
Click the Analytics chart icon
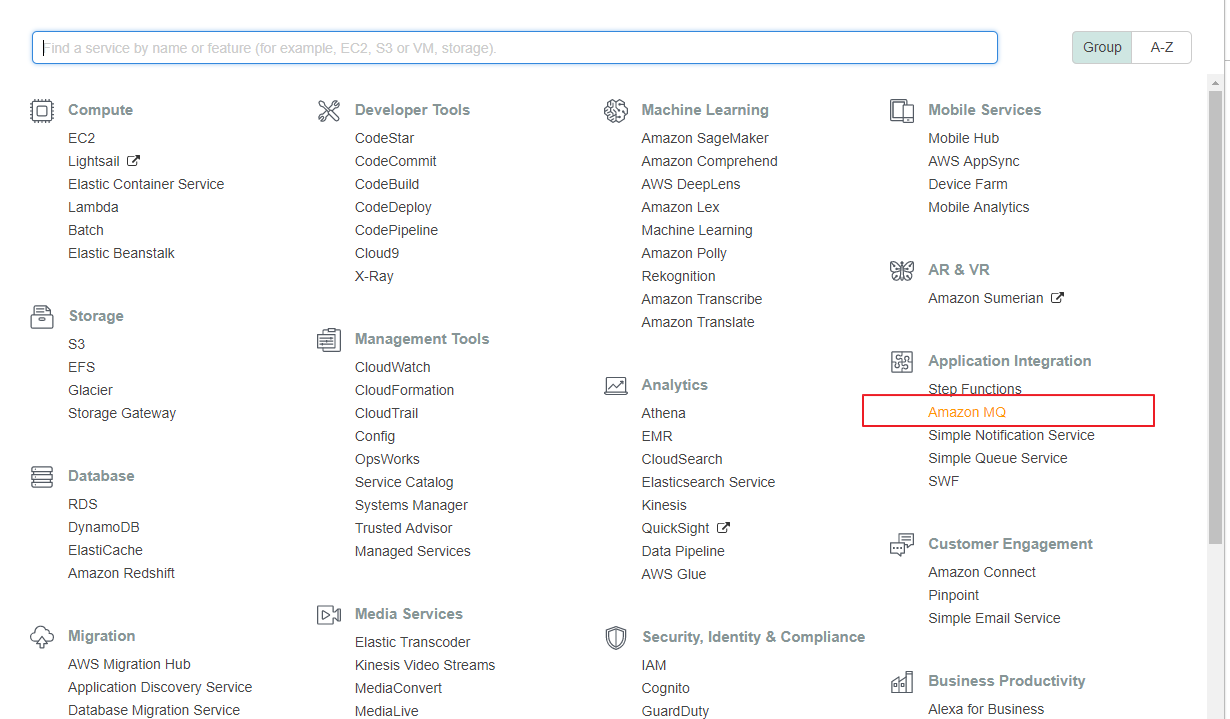[615, 385]
